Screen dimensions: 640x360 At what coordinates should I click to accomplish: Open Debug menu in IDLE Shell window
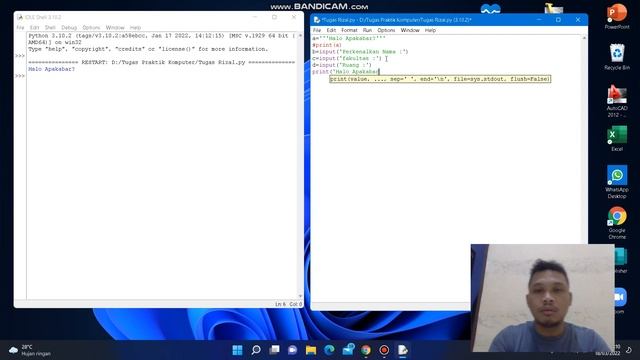[x=69, y=28]
